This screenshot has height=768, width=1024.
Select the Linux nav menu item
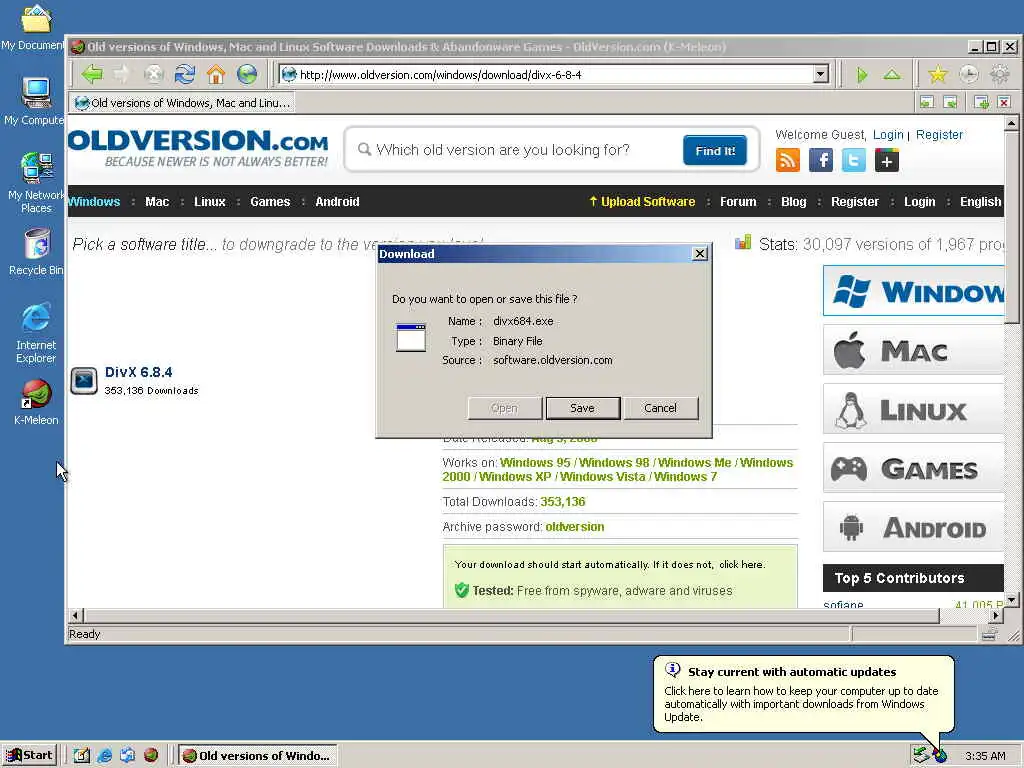(x=210, y=202)
